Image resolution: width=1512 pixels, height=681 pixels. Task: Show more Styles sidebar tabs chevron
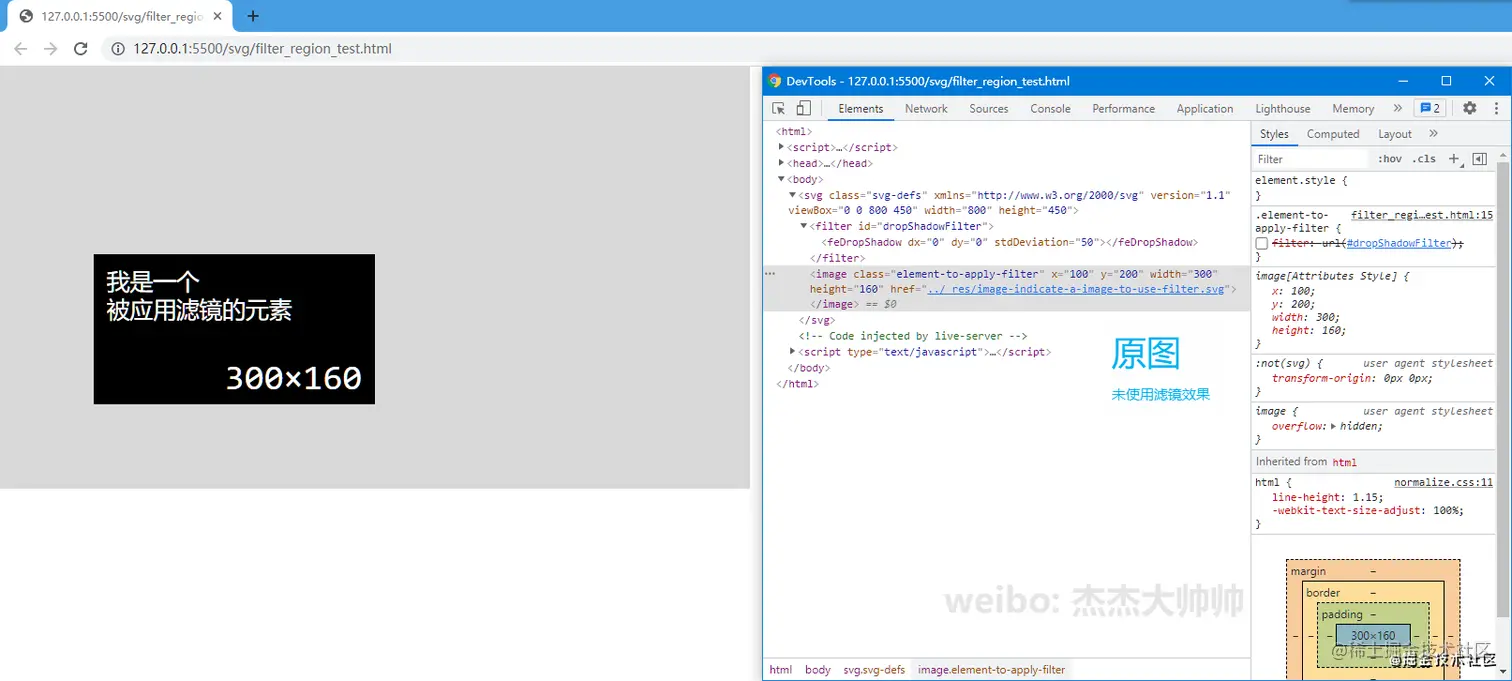click(x=1433, y=134)
